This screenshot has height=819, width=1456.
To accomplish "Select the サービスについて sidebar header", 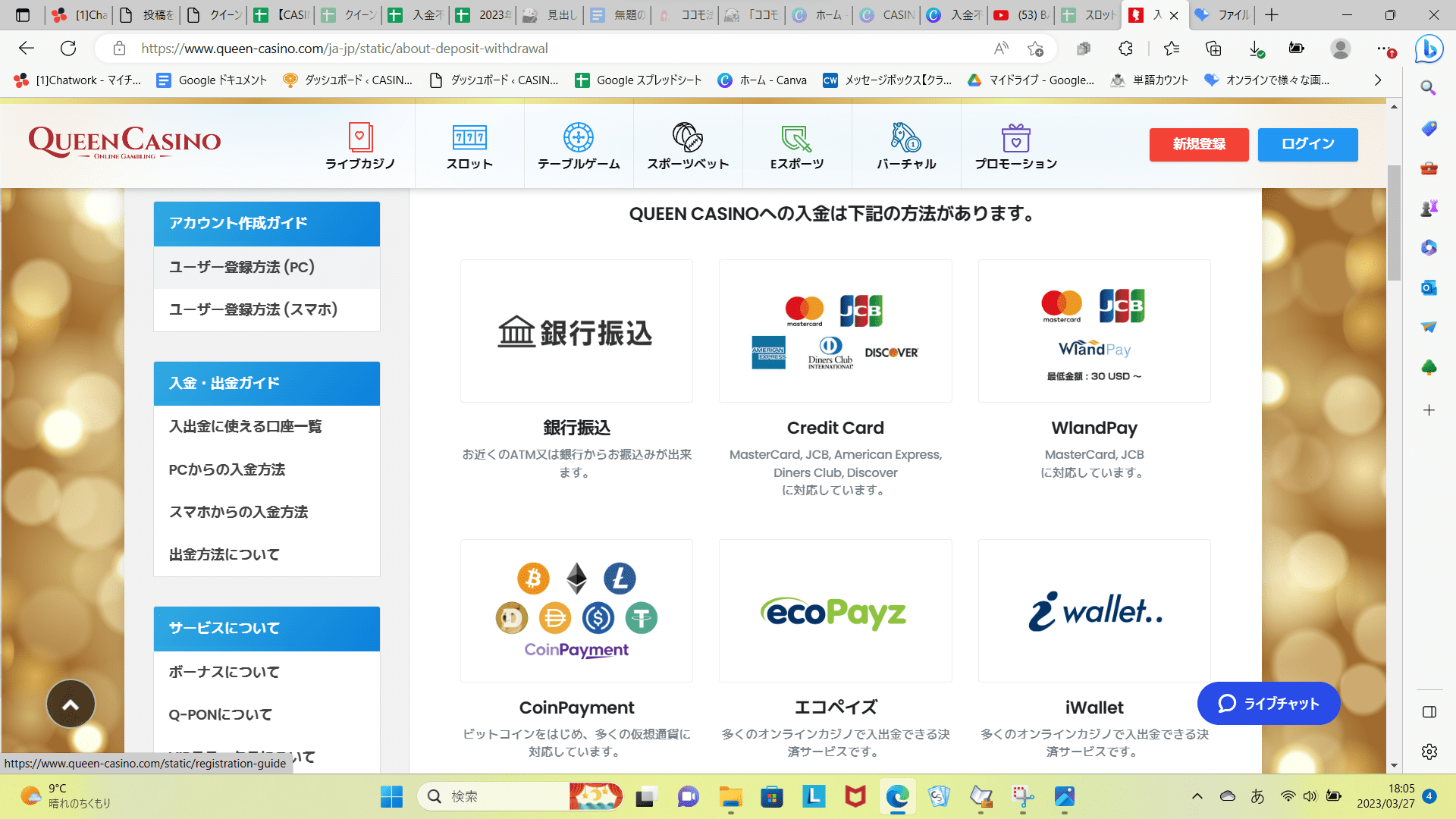I will 267,629.
